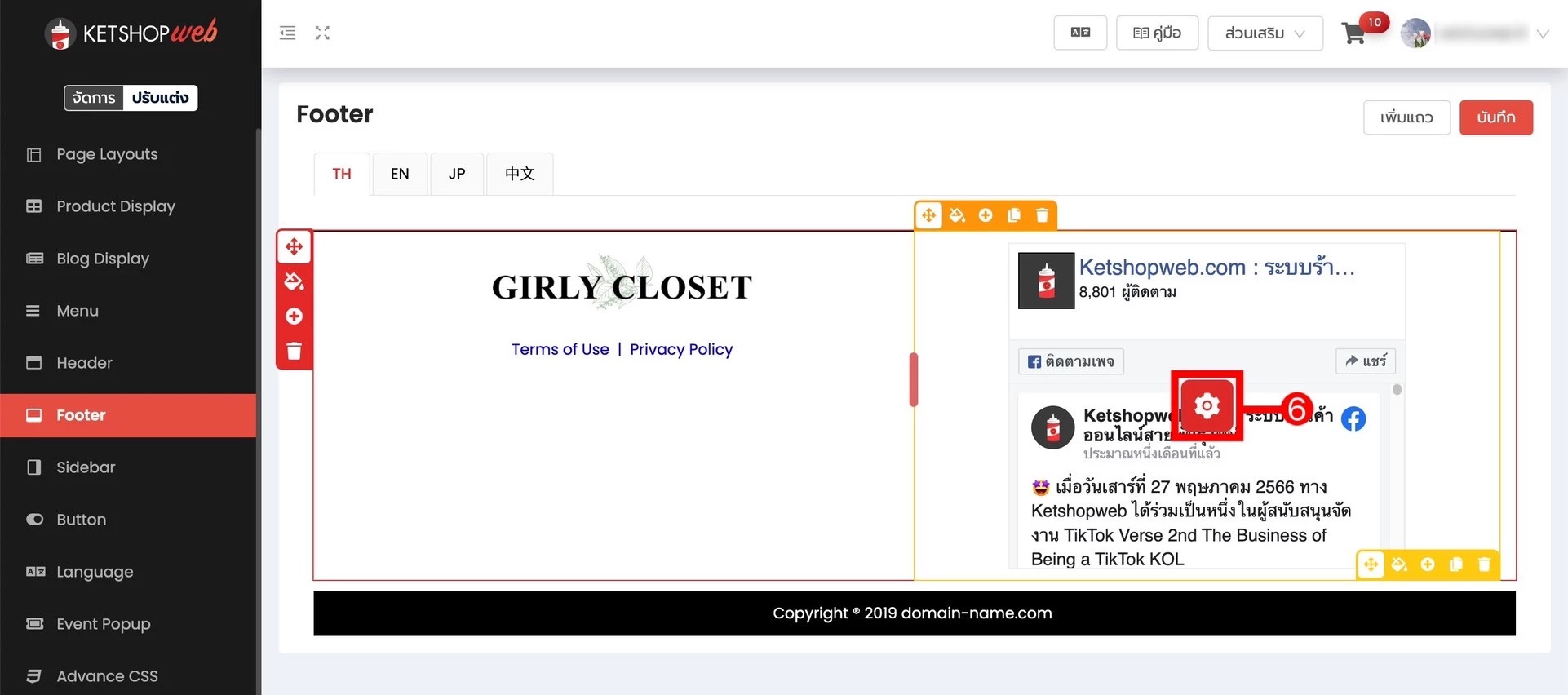Open row background fill in red toolbar

click(x=295, y=281)
